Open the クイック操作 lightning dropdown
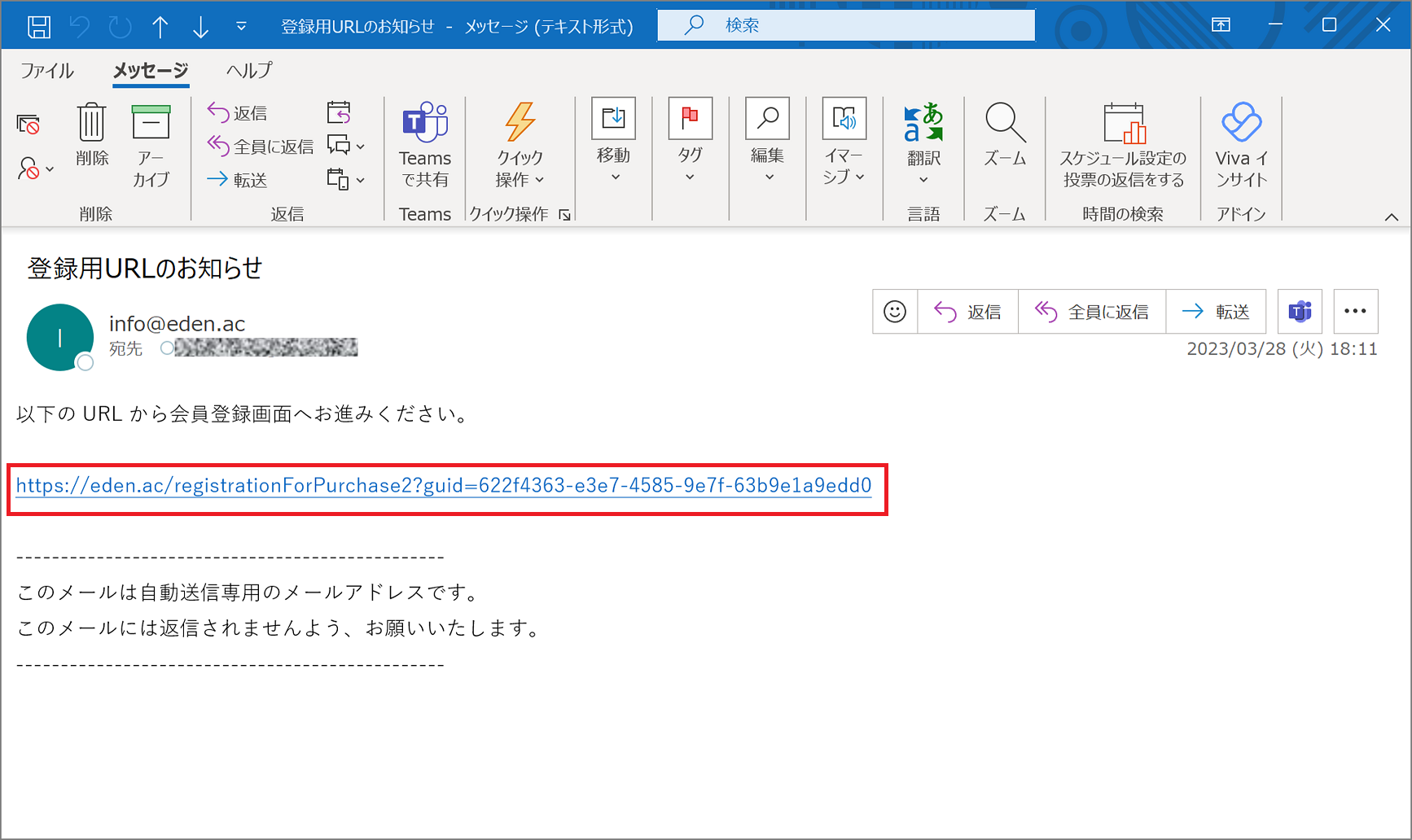This screenshot has width=1412, height=840. click(520, 145)
